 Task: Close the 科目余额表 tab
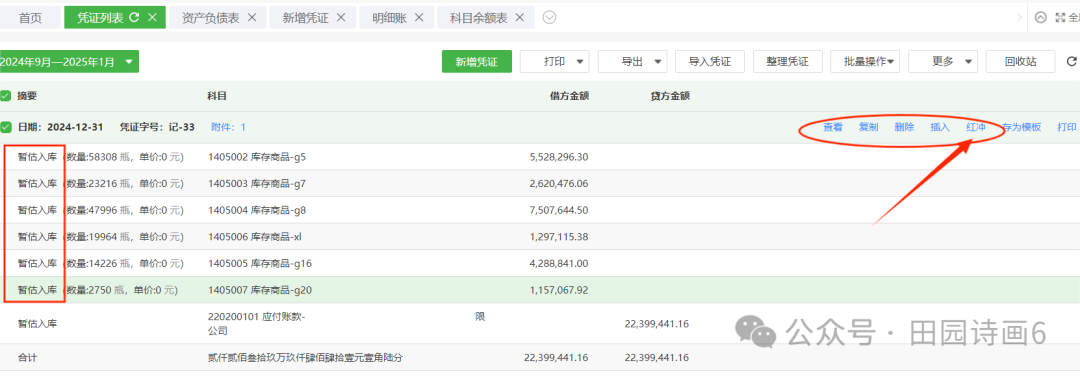pyautogui.click(x=520, y=18)
